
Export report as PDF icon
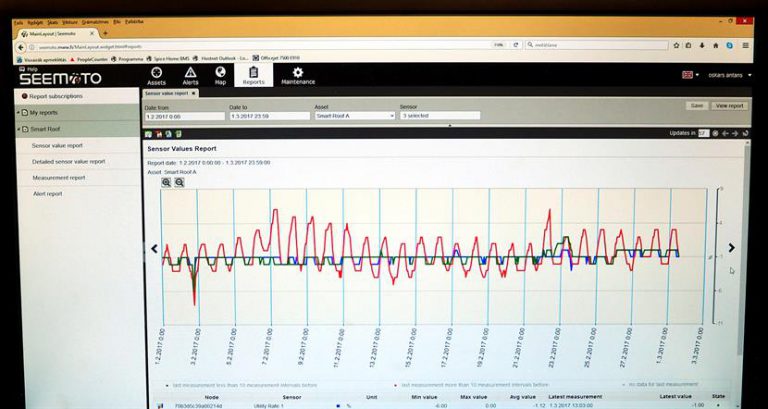[x=158, y=133]
